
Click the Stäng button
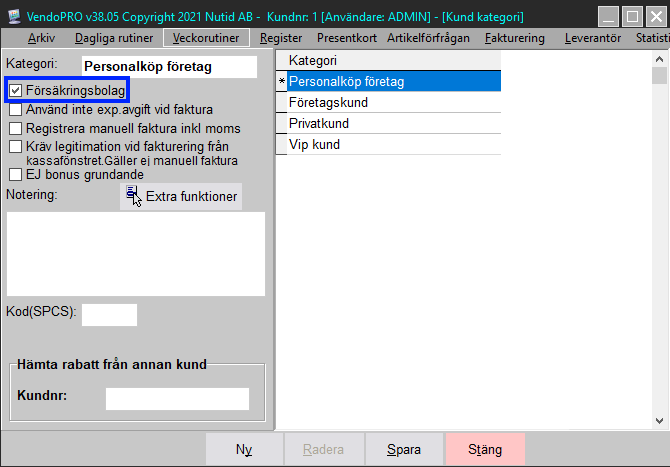[x=485, y=450]
